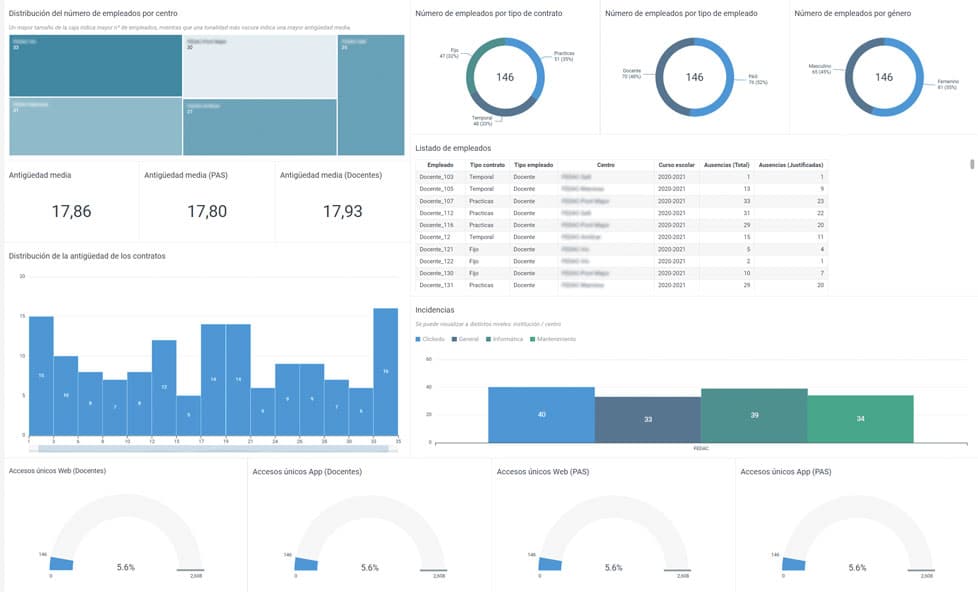Click the Incidencias bar labeled 39
978x592 pixels.
point(754,415)
